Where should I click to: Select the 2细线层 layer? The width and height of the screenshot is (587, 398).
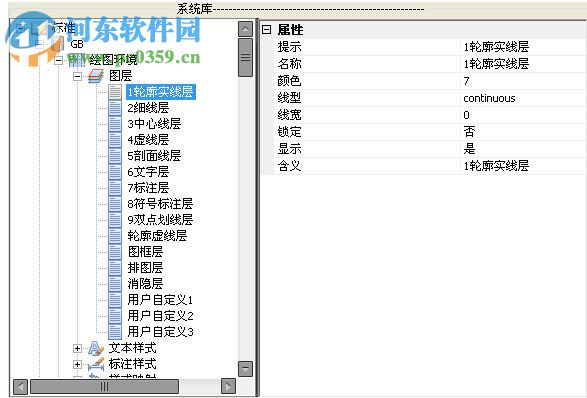pyautogui.click(x=148, y=108)
